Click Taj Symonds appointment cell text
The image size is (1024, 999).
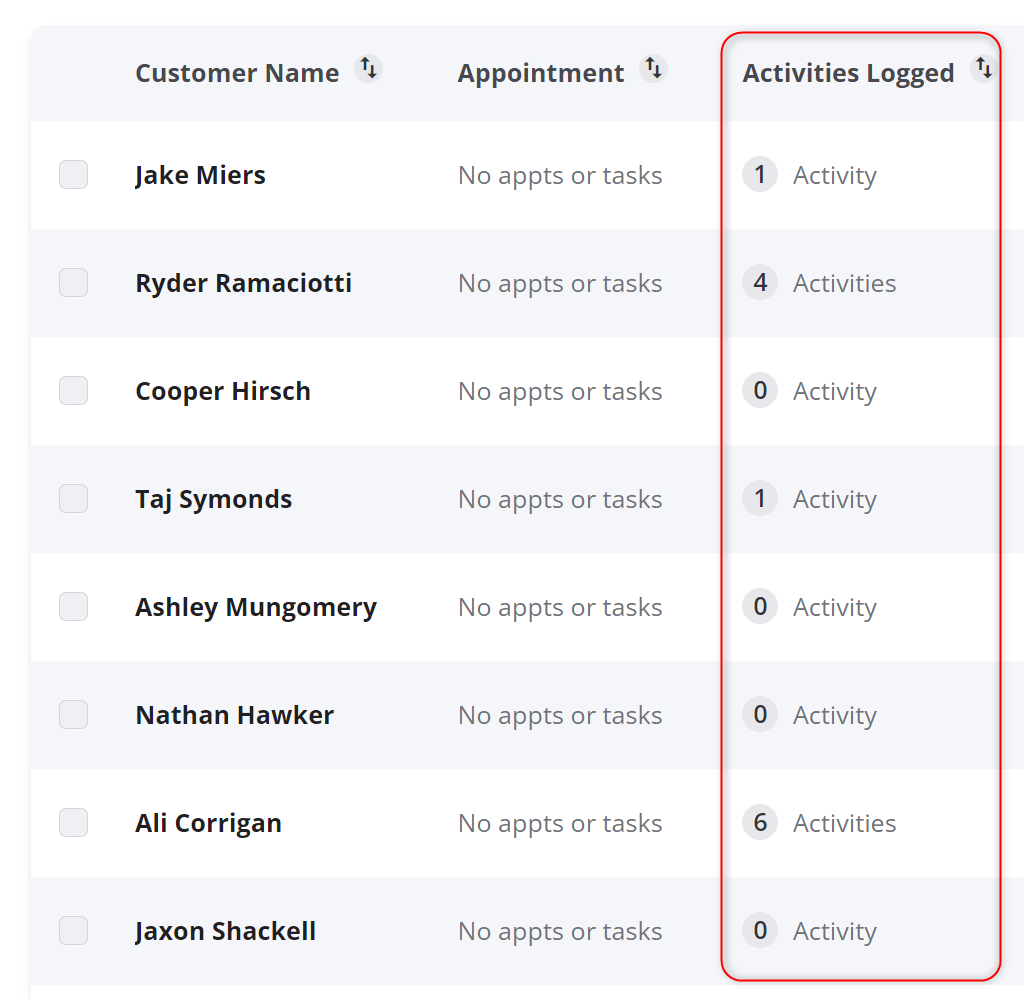click(x=560, y=500)
